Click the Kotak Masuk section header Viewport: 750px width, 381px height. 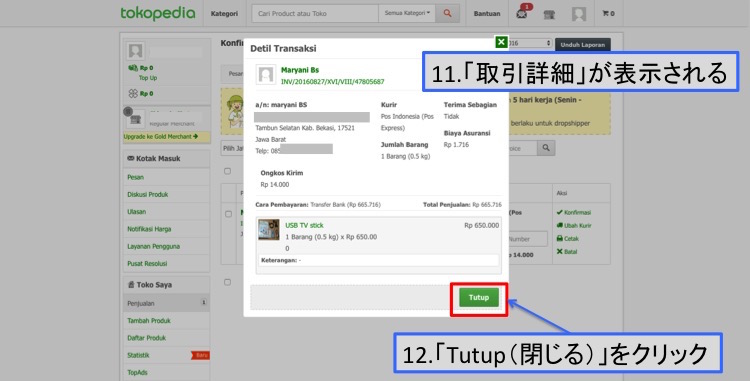pyautogui.click(x=166, y=159)
